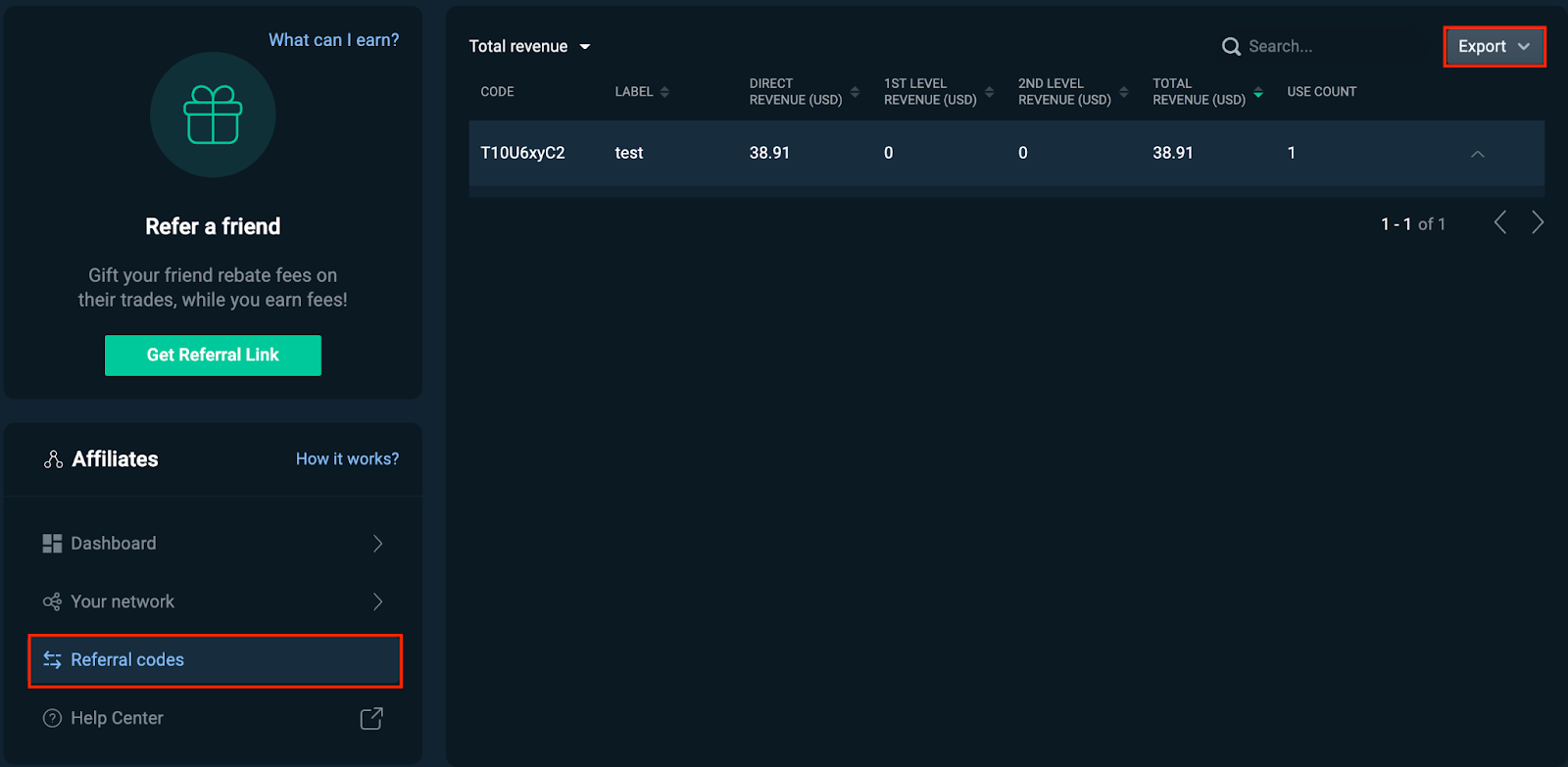Collapse the T10U6xyC2 row chevron

[1478, 154]
